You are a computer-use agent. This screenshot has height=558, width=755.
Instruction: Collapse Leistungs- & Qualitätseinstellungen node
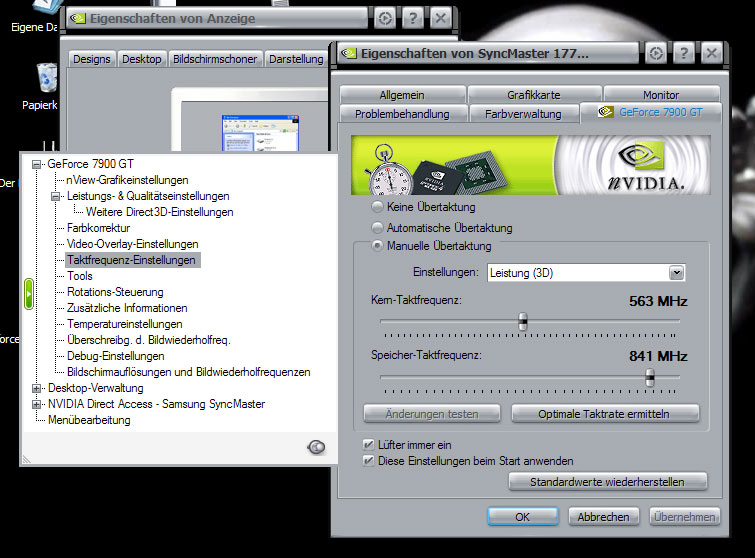[x=55, y=196]
